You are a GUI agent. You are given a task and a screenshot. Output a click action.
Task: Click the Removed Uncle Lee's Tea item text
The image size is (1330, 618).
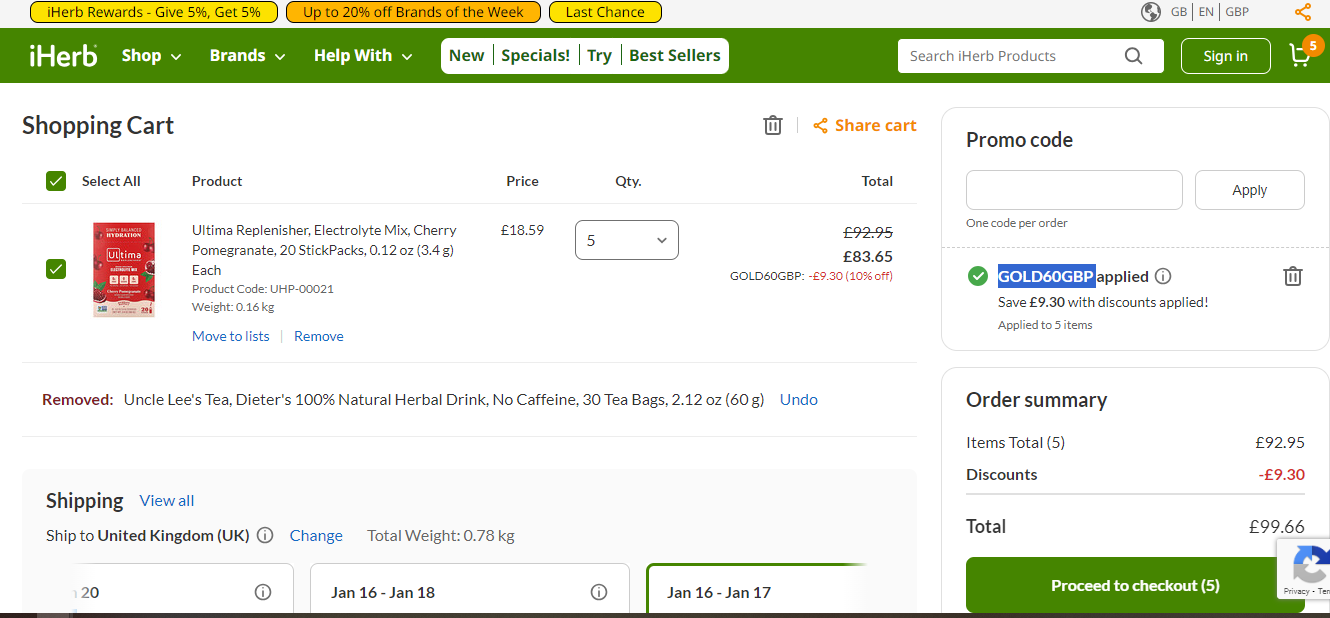click(444, 399)
